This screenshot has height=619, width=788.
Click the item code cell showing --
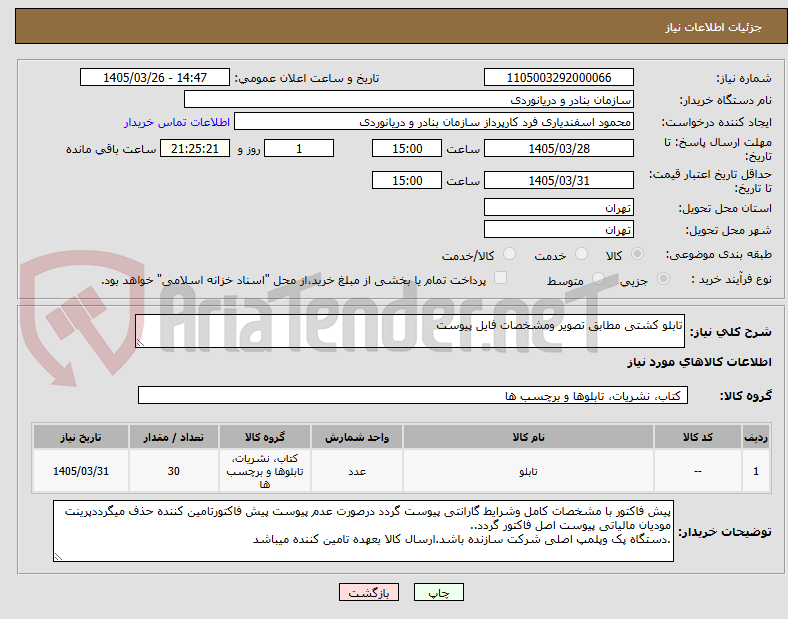698,471
